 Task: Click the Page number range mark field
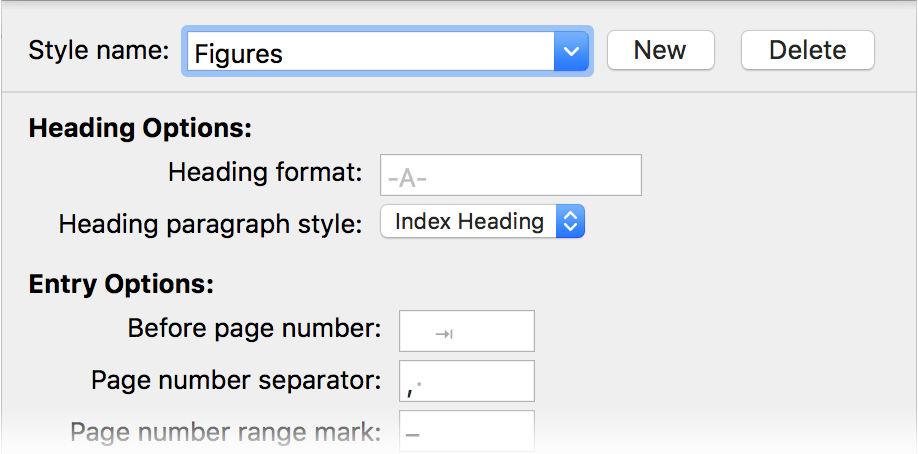click(467, 431)
